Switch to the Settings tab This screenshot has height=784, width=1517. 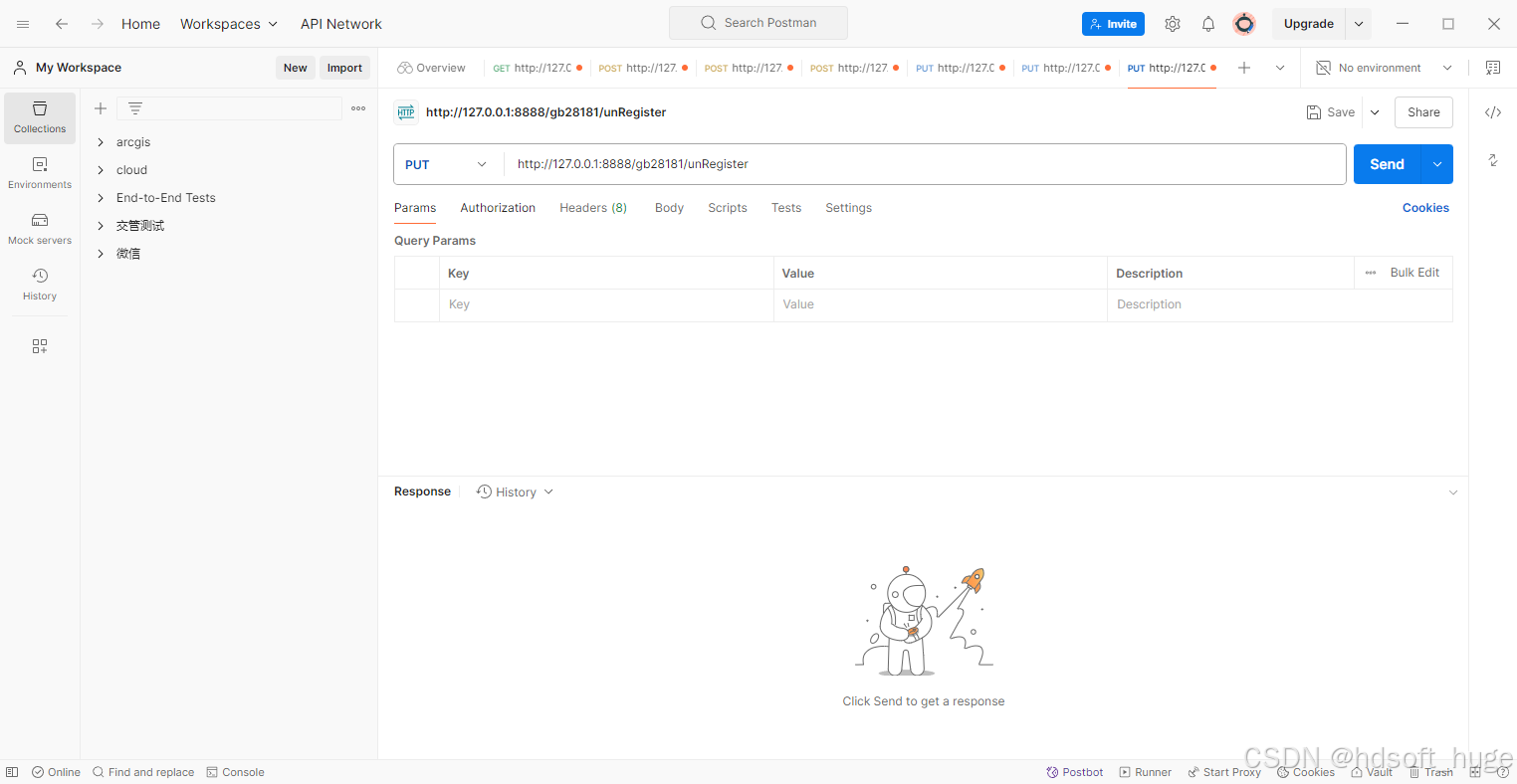pos(848,208)
